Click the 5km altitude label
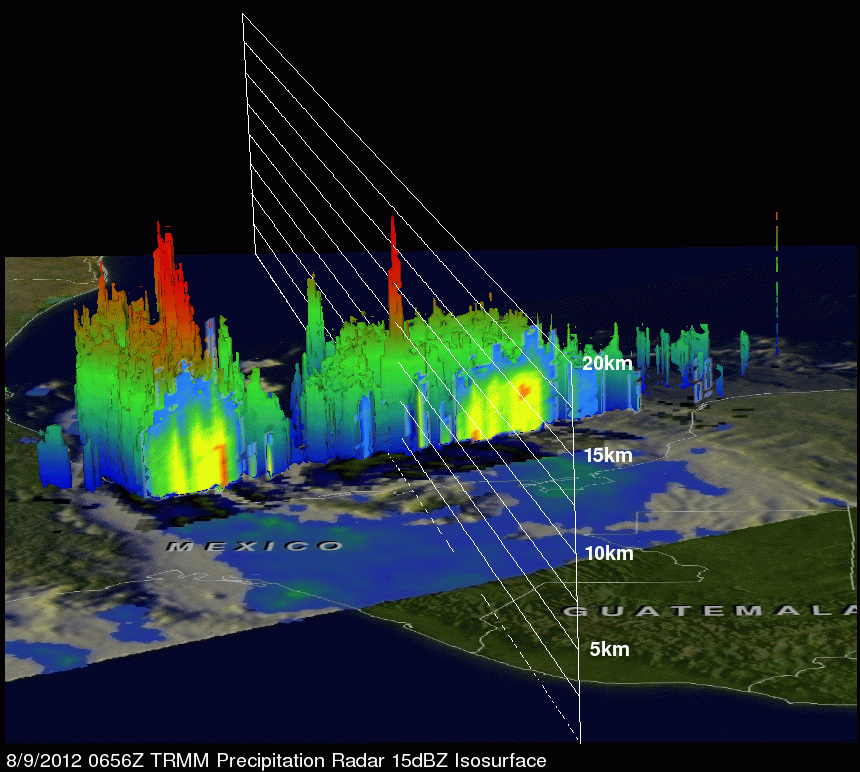Viewport: 860px width, 772px height. pos(609,649)
